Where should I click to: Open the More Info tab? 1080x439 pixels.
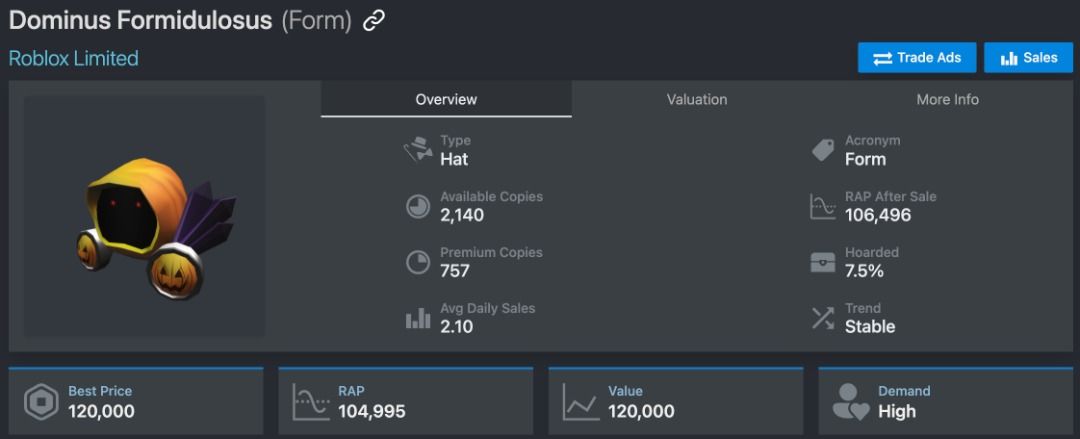947,99
